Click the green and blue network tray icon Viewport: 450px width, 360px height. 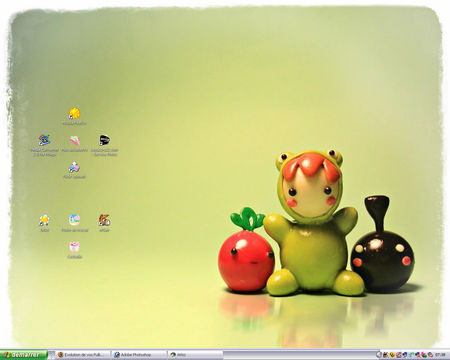point(411,355)
